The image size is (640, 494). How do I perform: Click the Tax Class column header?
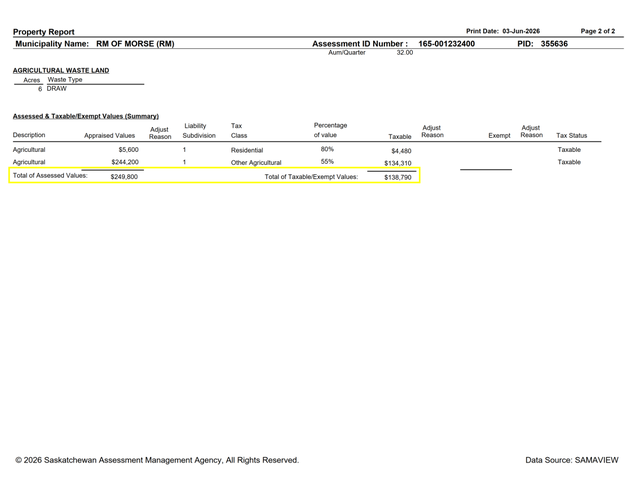(x=239, y=131)
